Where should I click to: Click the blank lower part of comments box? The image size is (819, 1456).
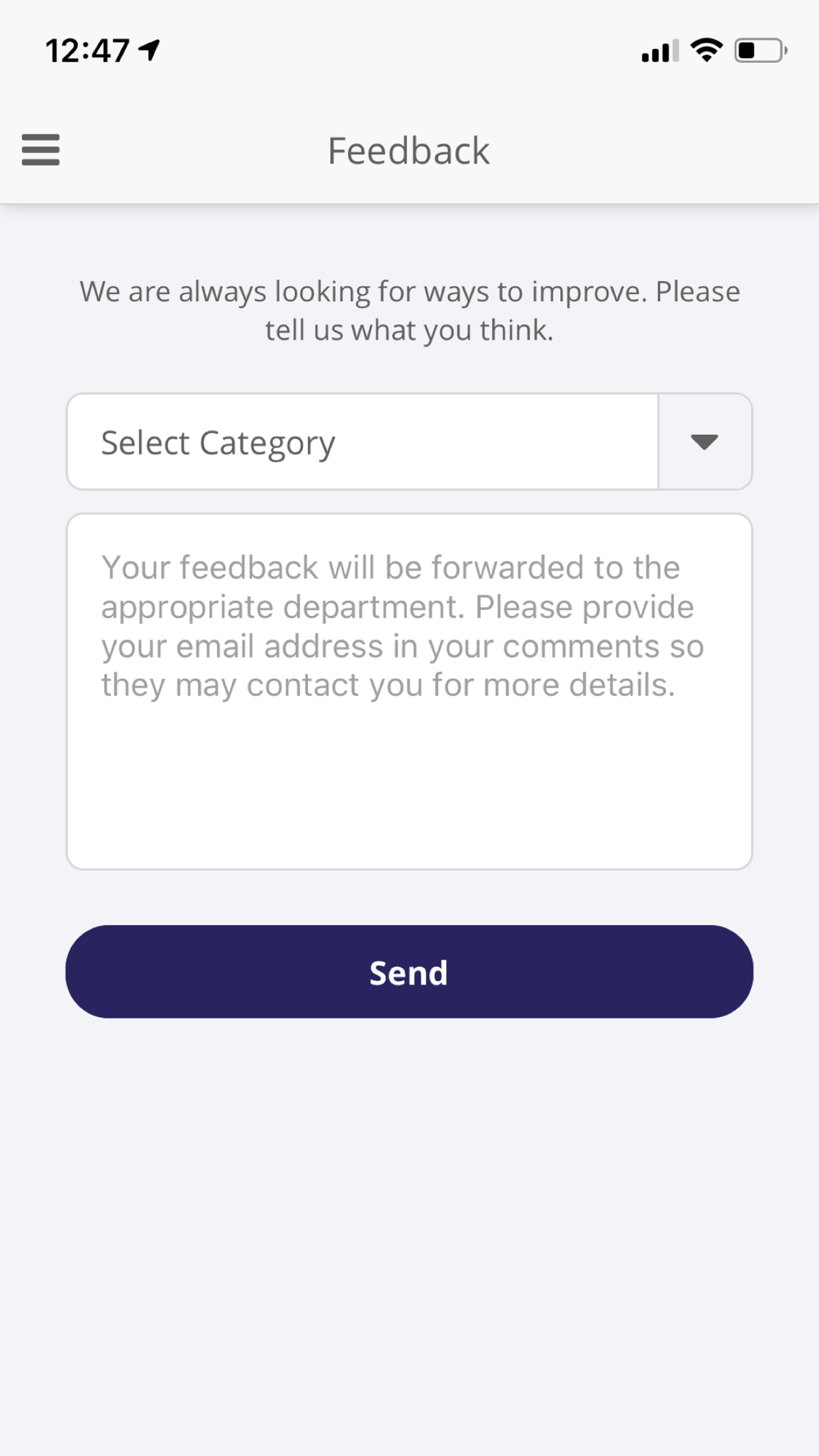coord(409,786)
